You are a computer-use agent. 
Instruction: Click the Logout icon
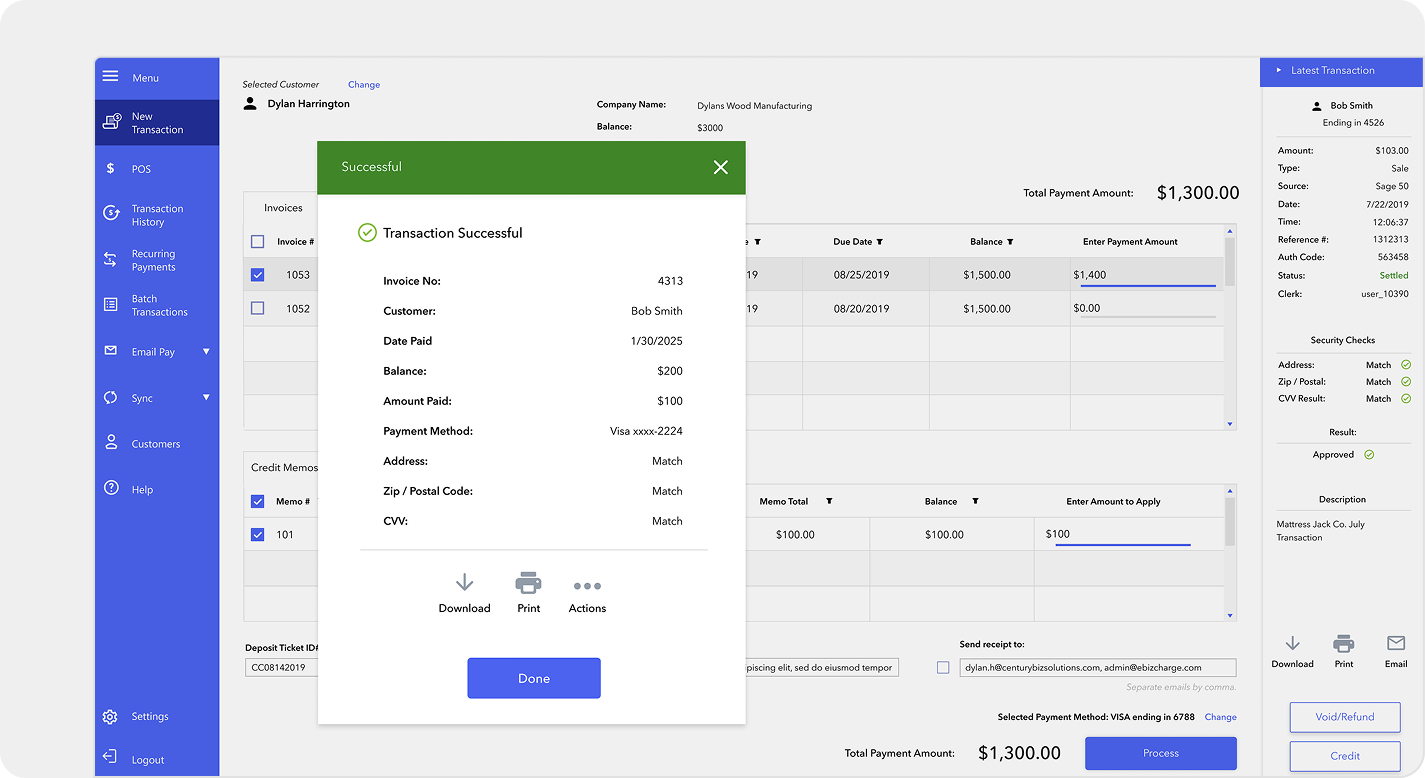[x=111, y=757]
